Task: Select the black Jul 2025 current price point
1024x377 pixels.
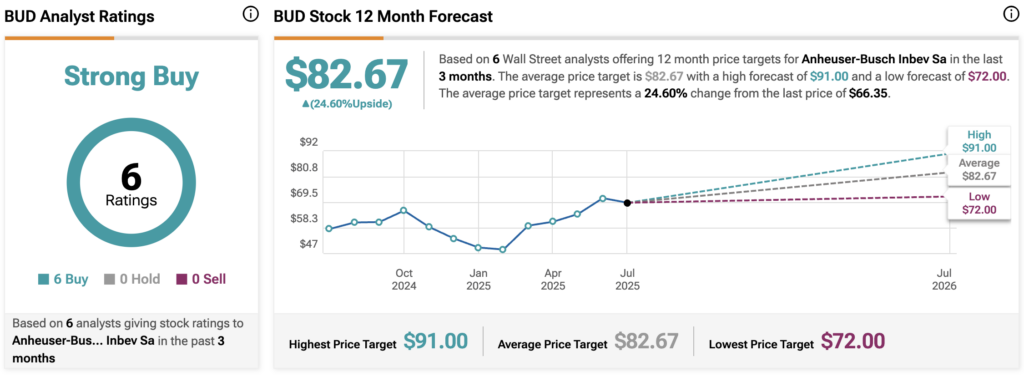Action: click(x=627, y=203)
